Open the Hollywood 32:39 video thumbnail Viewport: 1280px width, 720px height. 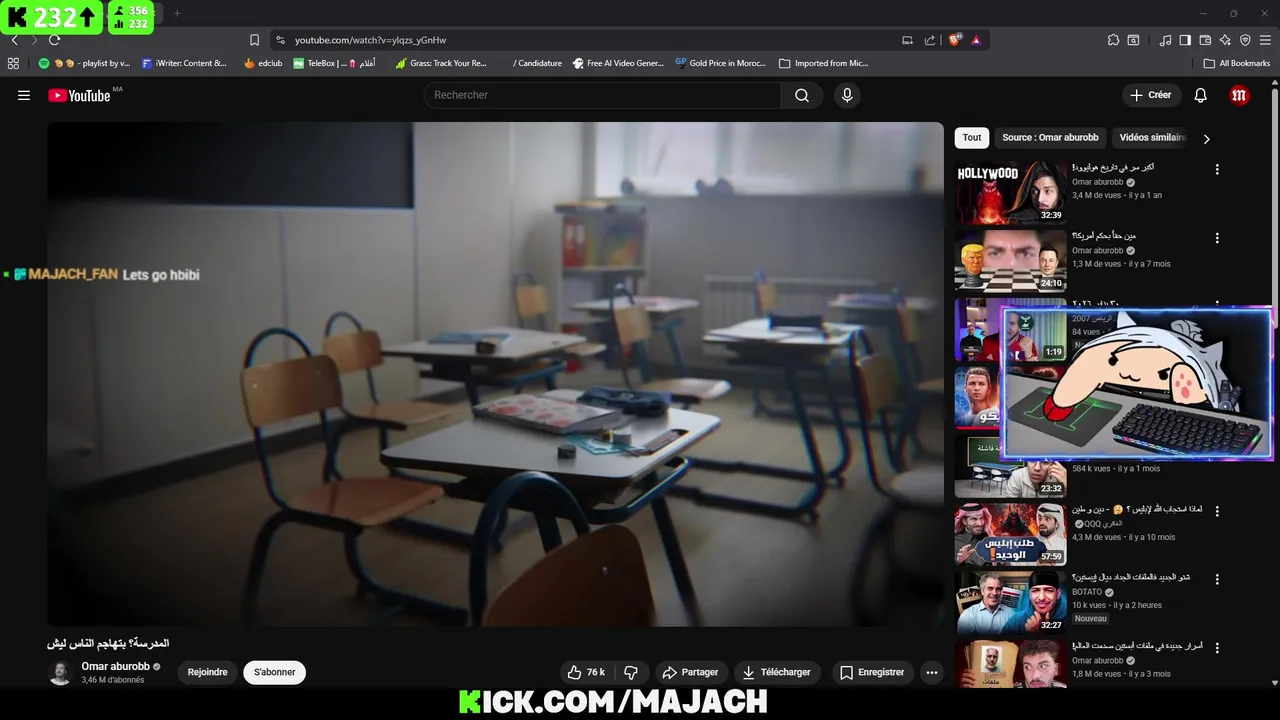[x=1010, y=193]
